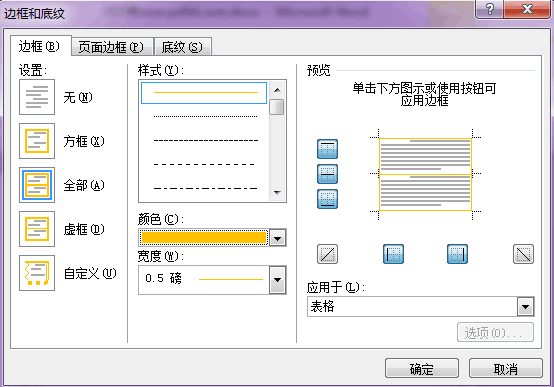Toggle the inside horizontal border button

[327, 174]
